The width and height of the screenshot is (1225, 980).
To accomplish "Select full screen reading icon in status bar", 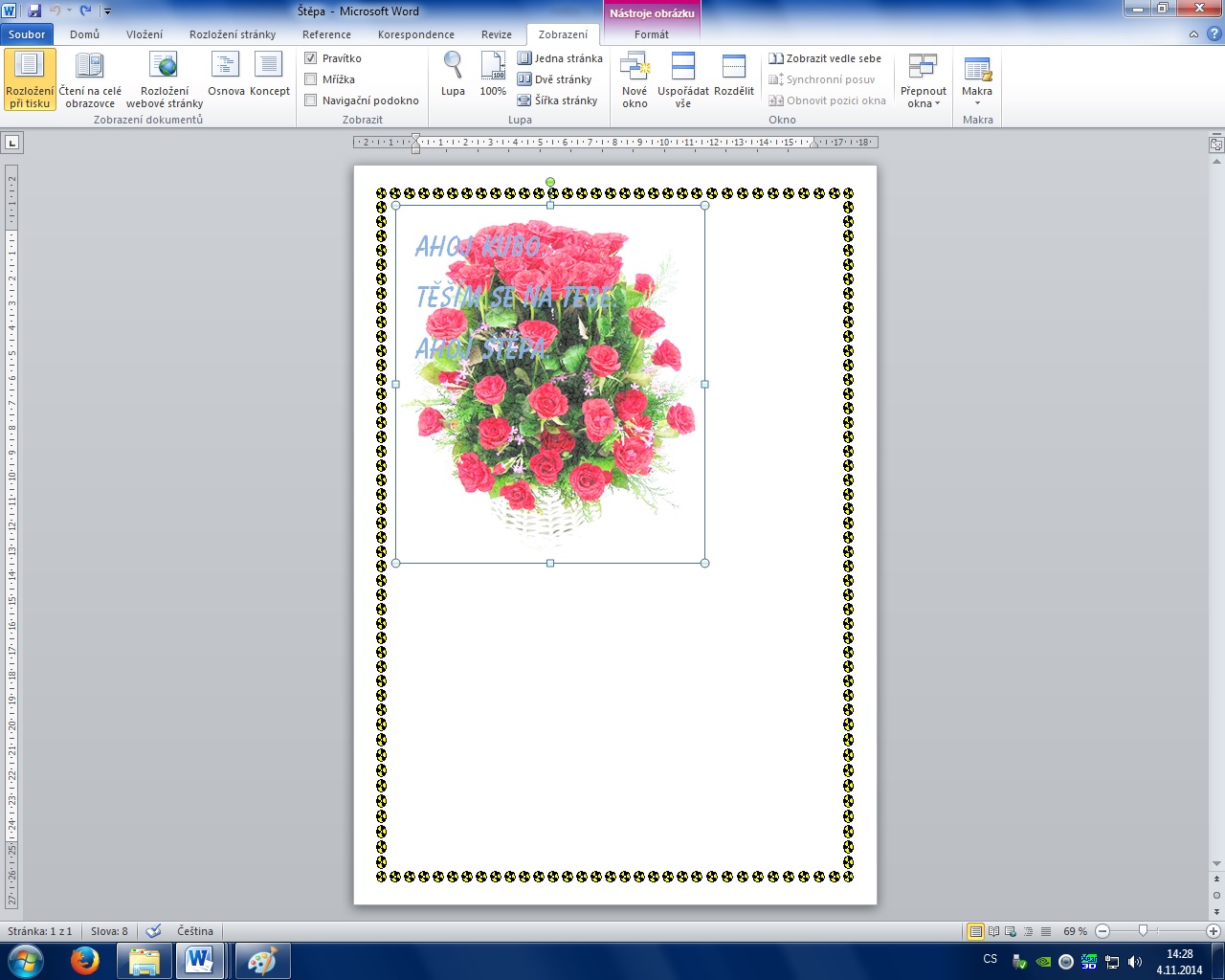I will pos(993,931).
